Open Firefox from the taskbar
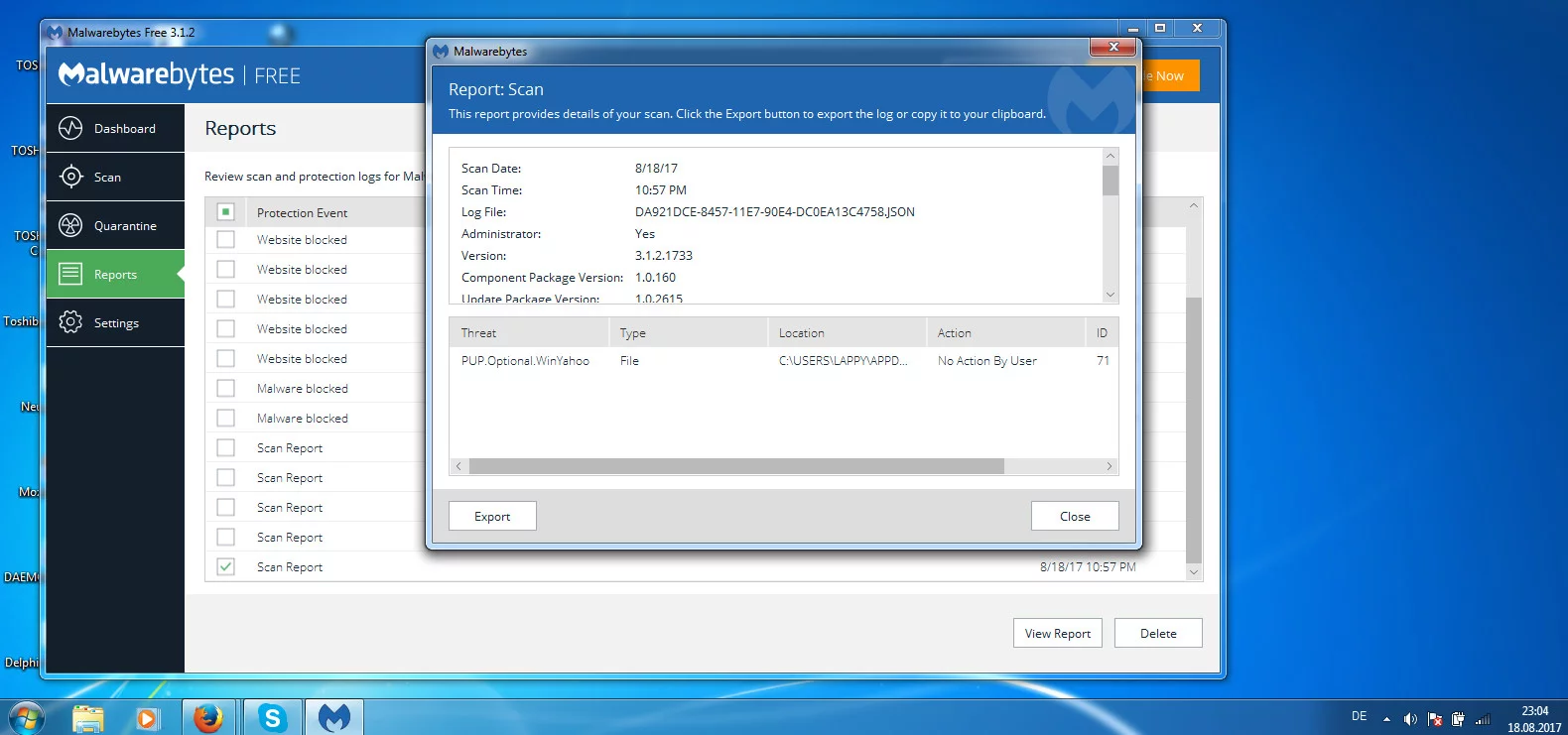 tap(208, 717)
